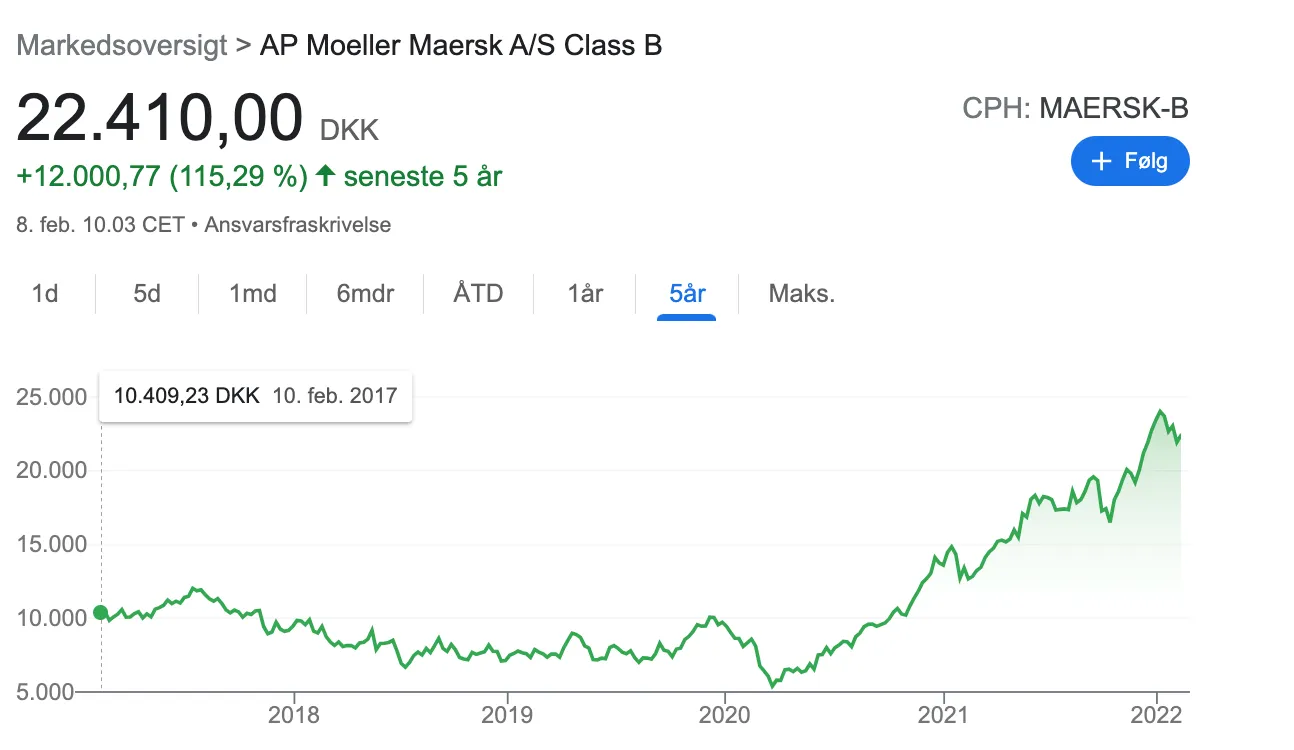Click the green start-point dot on chart
This screenshot has width=1294, height=750.
[100, 613]
